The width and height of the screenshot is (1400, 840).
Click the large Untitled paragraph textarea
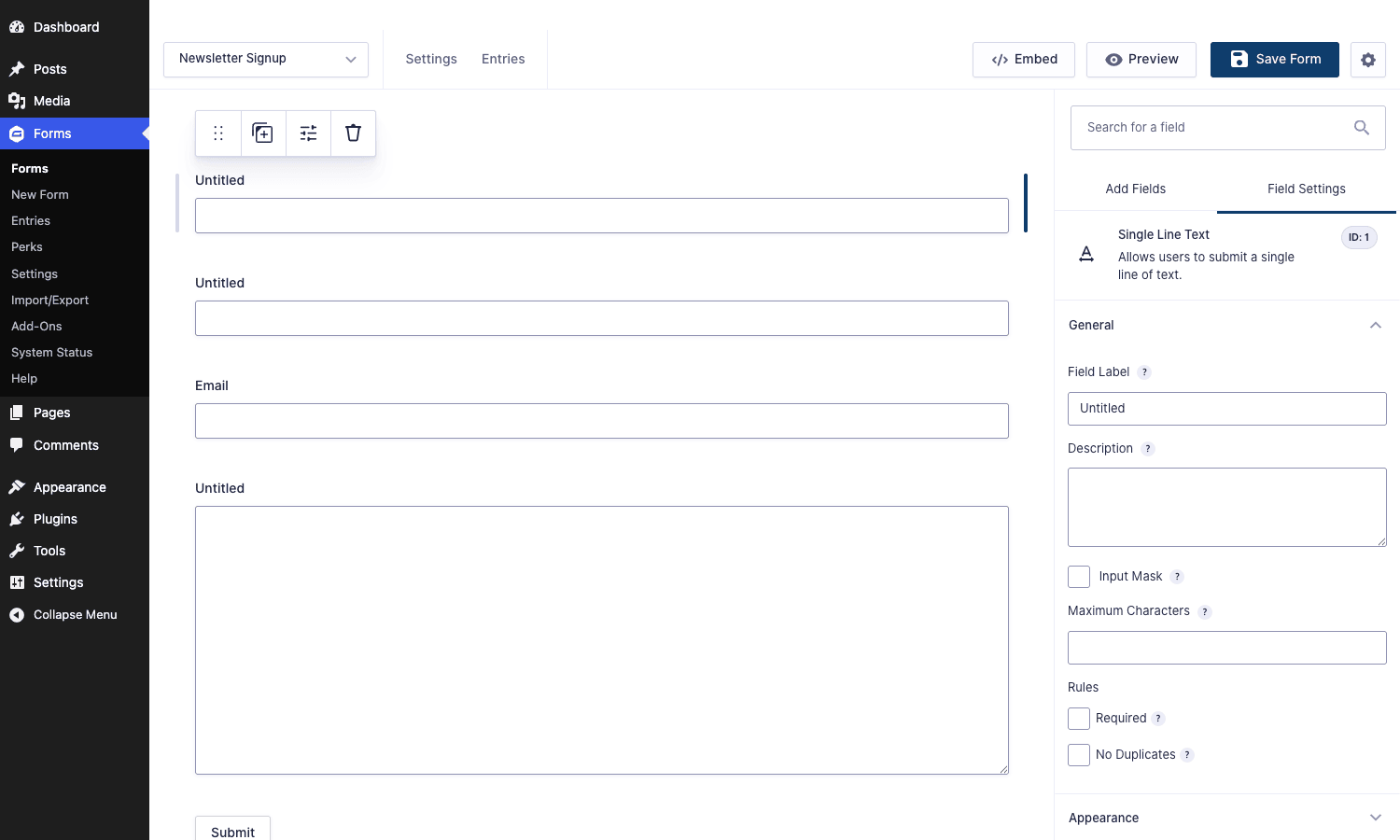point(602,640)
